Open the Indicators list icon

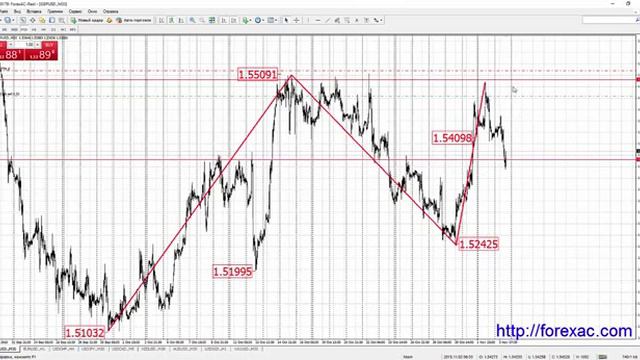point(245,20)
